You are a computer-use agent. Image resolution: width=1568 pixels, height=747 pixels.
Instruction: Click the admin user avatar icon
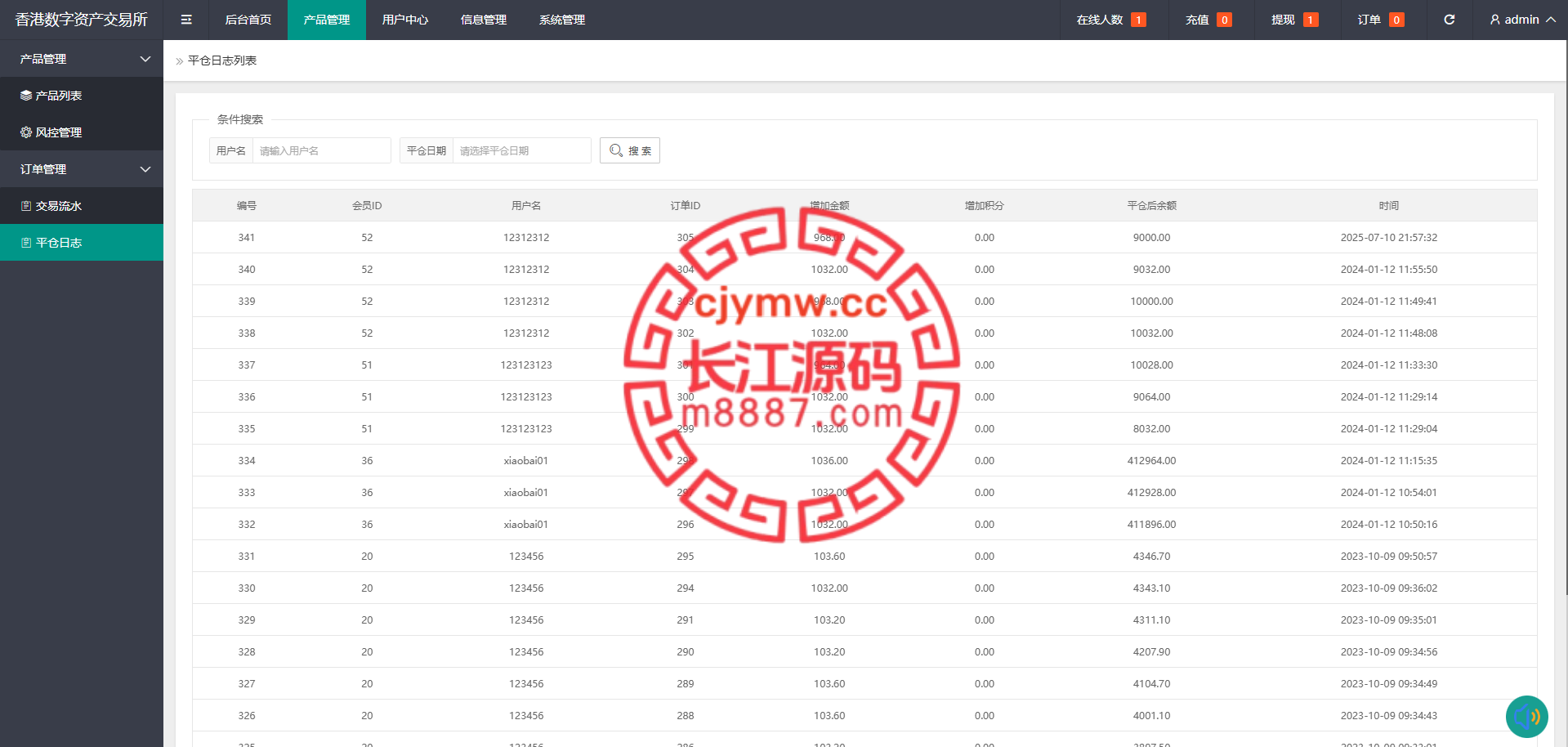1494,20
